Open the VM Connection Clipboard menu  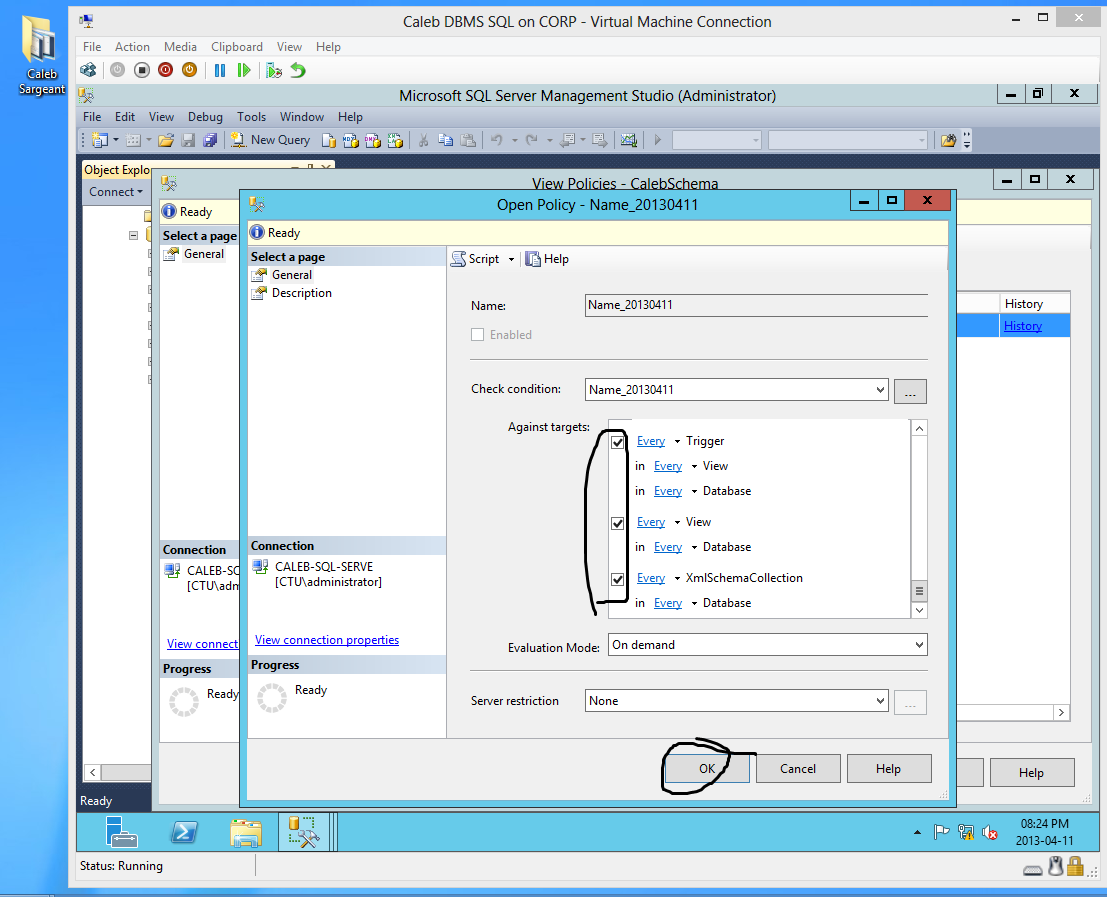point(237,47)
